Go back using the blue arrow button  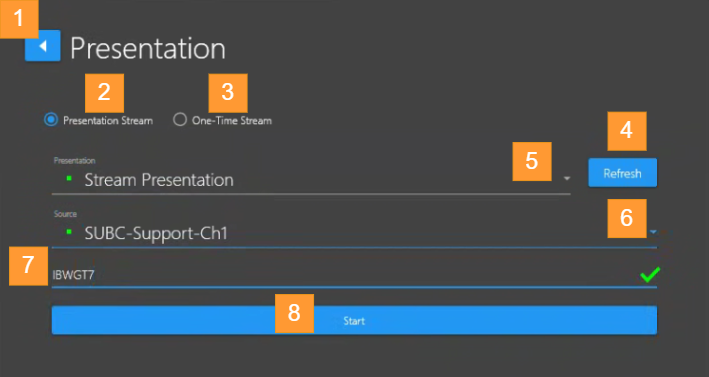pyautogui.click(x=43, y=46)
